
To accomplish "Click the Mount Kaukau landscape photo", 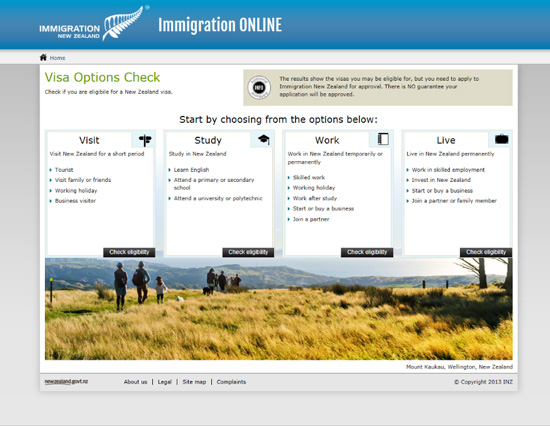I will coord(279,309).
